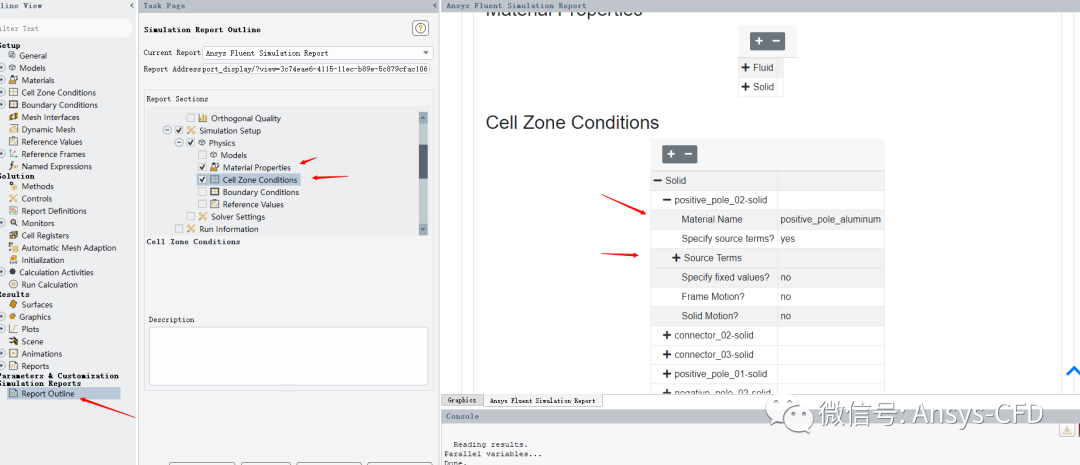Open Surfaces icon under Results

click(x=14, y=304)
